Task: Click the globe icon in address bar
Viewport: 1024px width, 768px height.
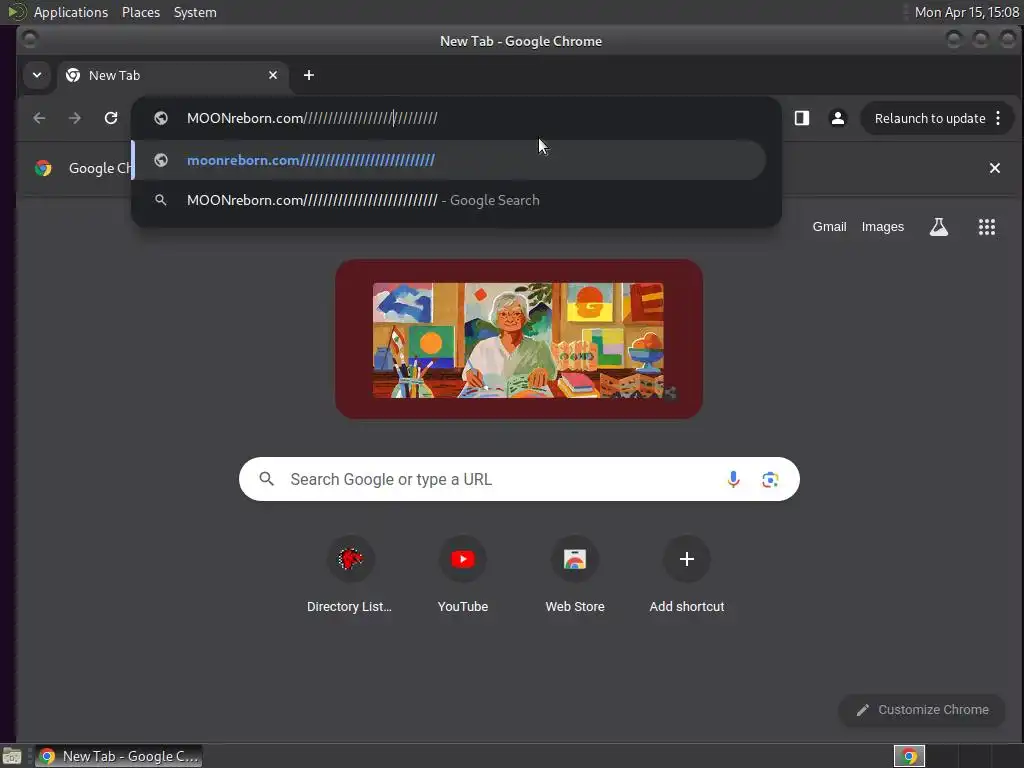Action: pos(161,118)
